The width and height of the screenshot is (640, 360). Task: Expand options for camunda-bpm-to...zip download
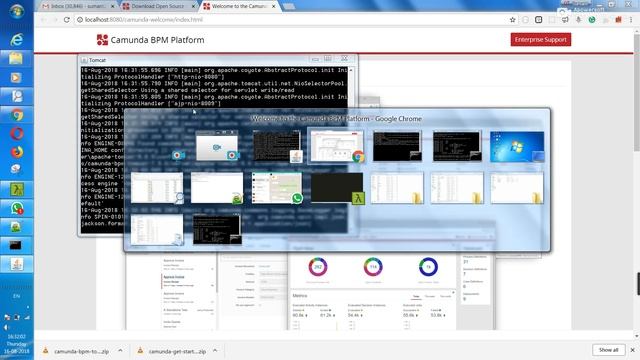[x=120, y=351]
